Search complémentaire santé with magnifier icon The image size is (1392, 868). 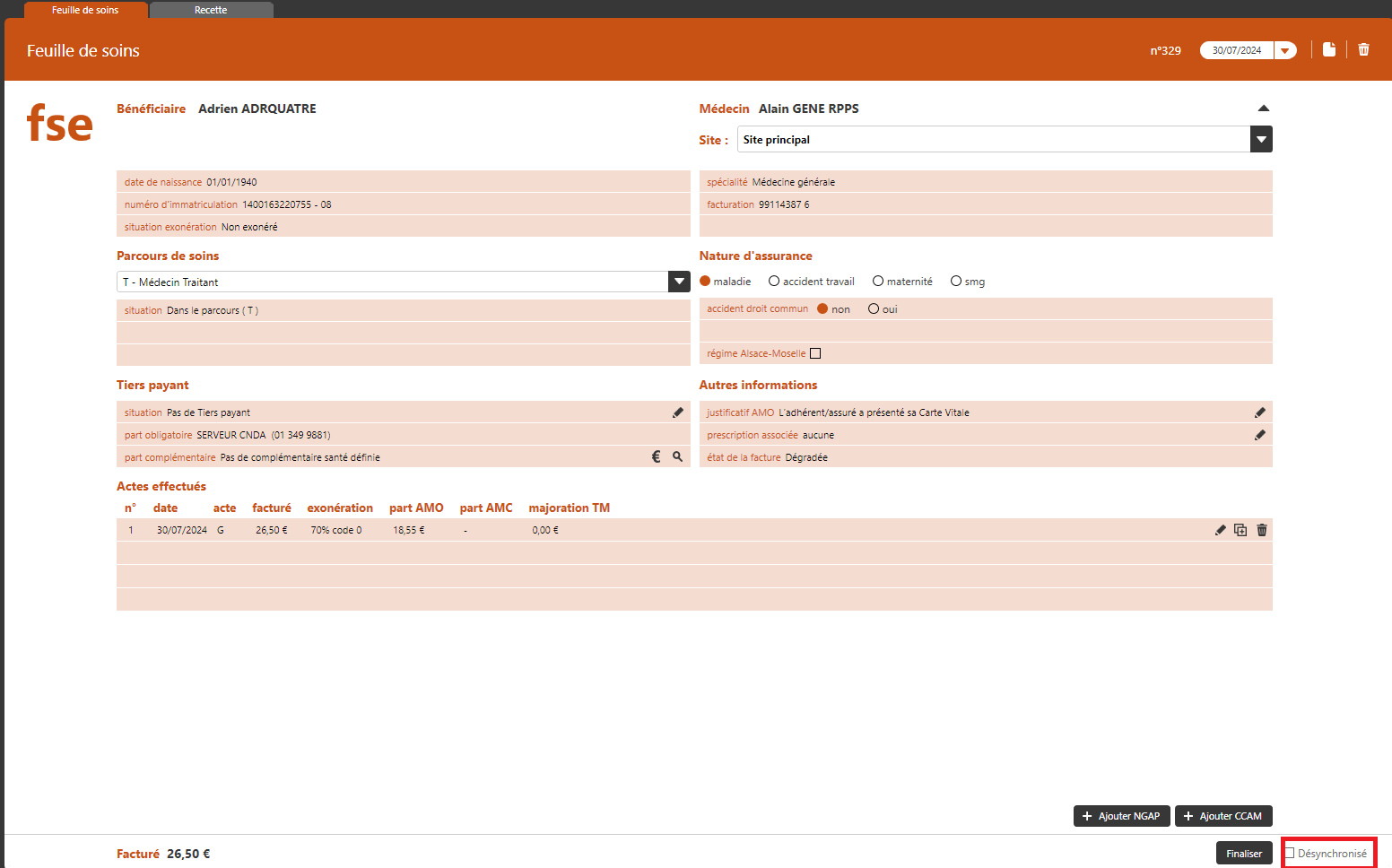click(678, 457)
